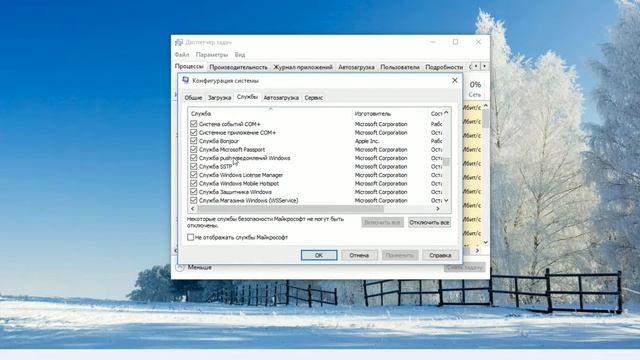Uncheck Служба Bonjour checkbox

click(x=193, y=141)
